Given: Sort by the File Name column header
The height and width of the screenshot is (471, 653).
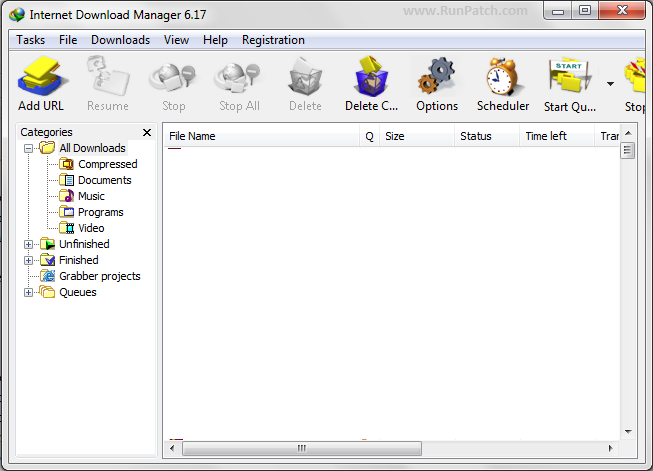Looking at the screenshot, I should (262, 136).
